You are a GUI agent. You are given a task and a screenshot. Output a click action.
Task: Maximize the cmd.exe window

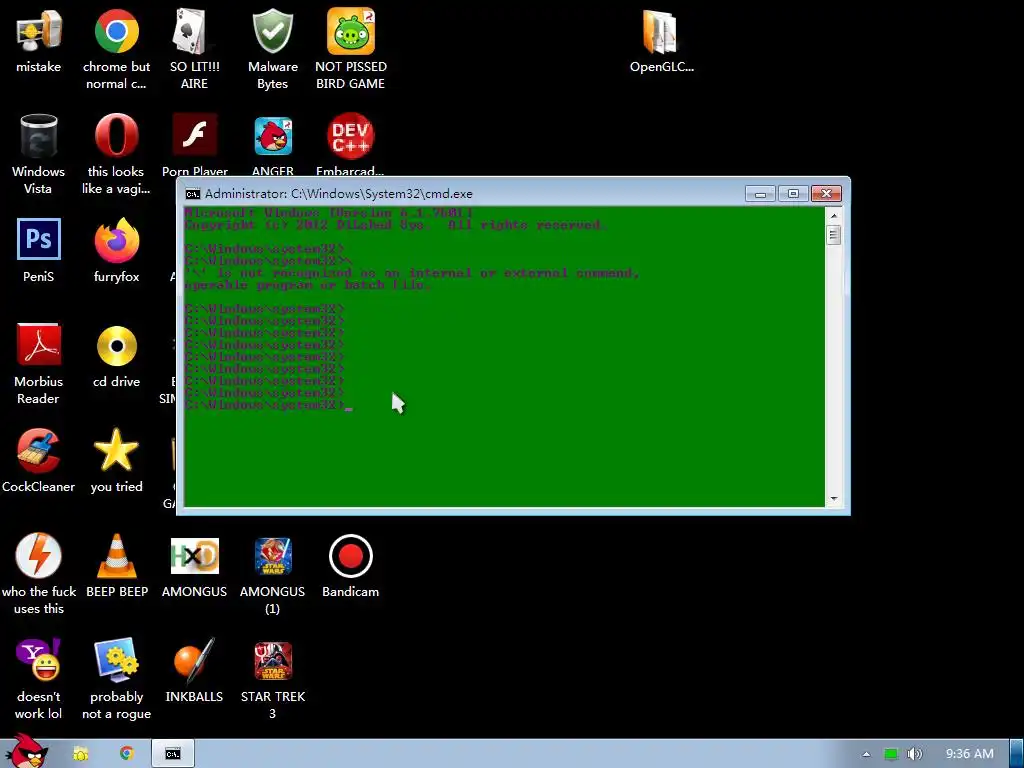[x=793, y=194]
